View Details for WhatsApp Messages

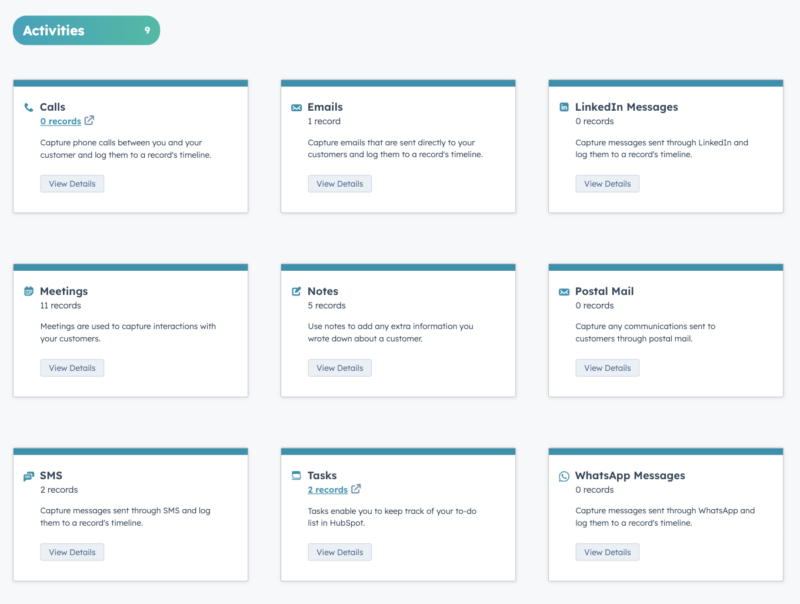point(607,552)
